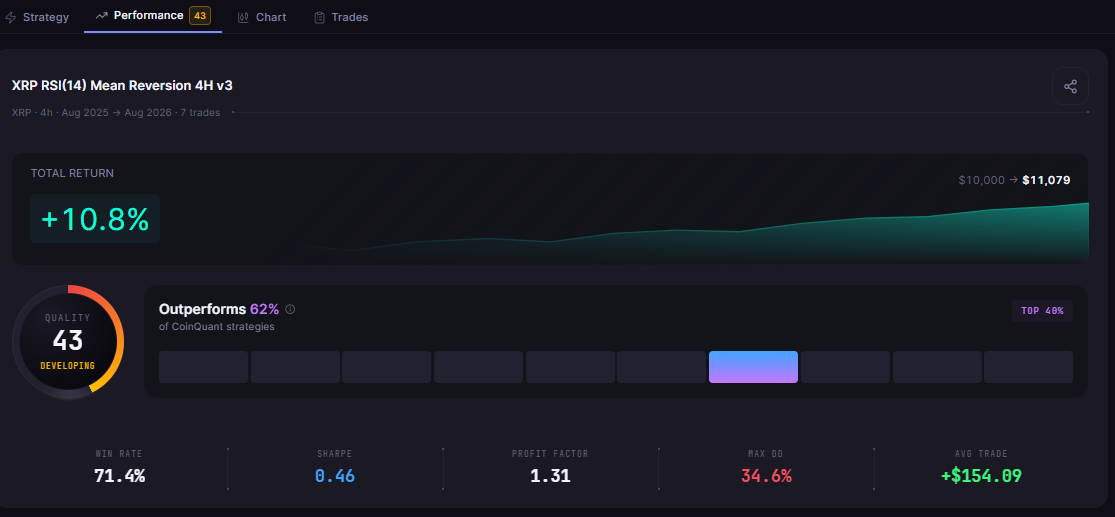Click the candlestick Chart icon
The height and width of the screenshot is (517, 1115).
tap(243, 17)
